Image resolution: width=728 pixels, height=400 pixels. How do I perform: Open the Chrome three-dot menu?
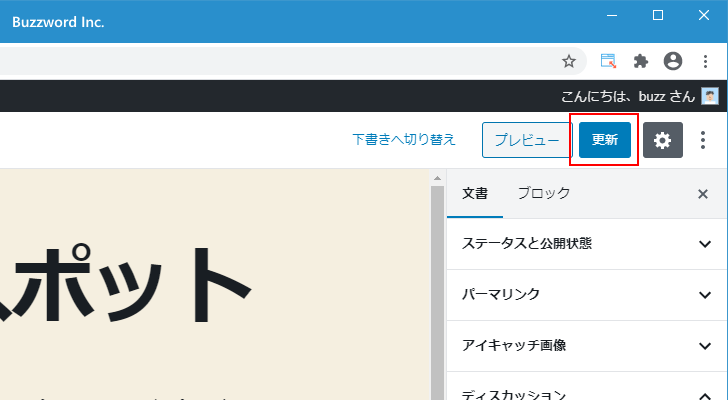(705, 61)
